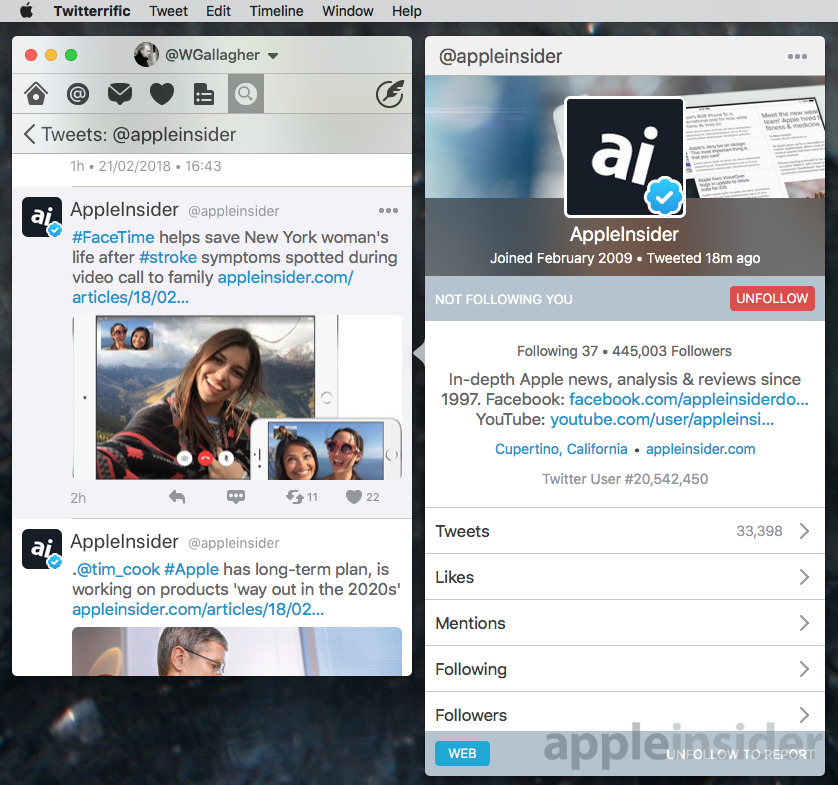Click the 'Twitter User #20,542,450' text
The width and height of the screenshot is (838, 785).
coord(625,479)
